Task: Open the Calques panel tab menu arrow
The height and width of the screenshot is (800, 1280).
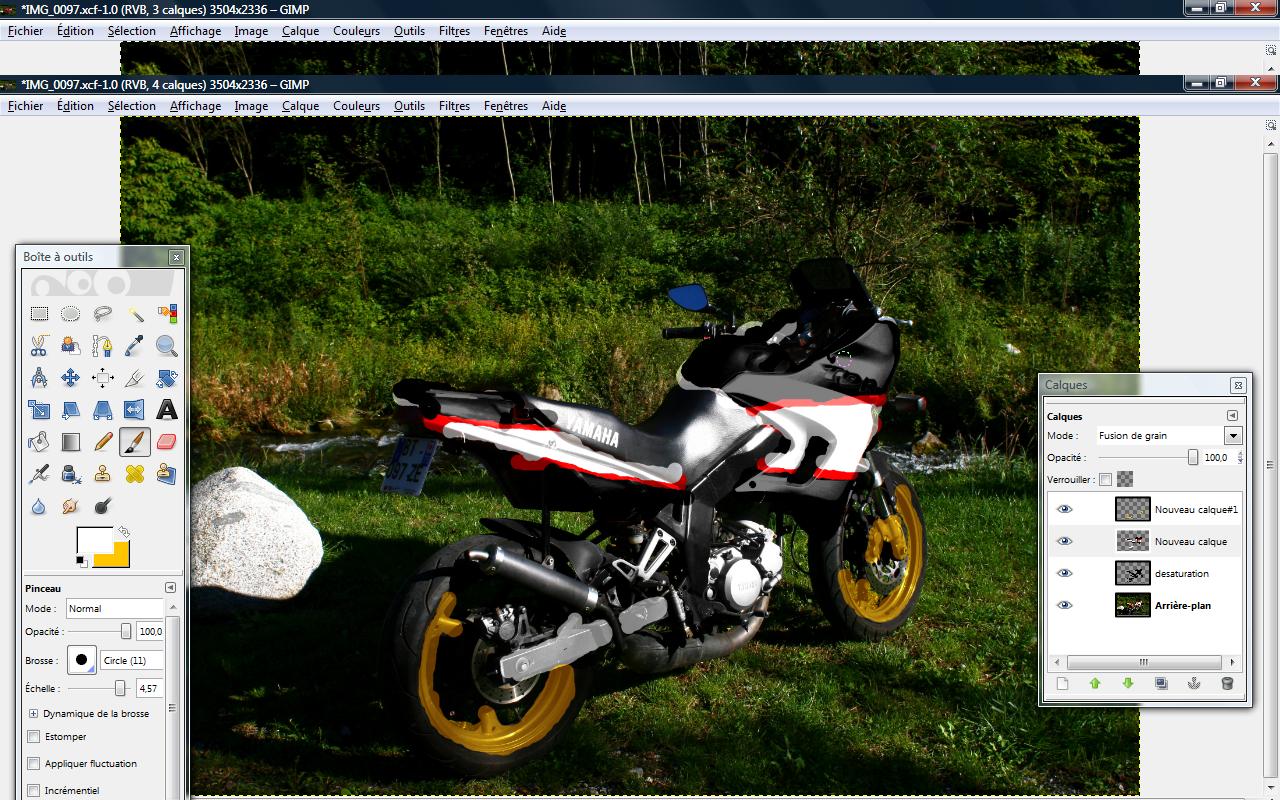Action: tap(1232, 416)
